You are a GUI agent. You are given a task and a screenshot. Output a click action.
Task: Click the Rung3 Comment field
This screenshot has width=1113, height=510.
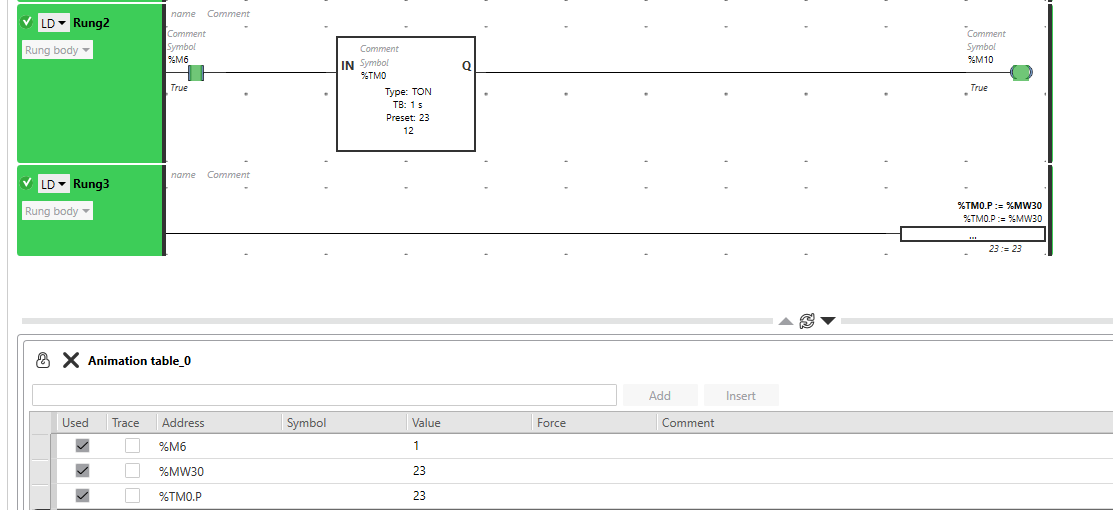point(229,175)
